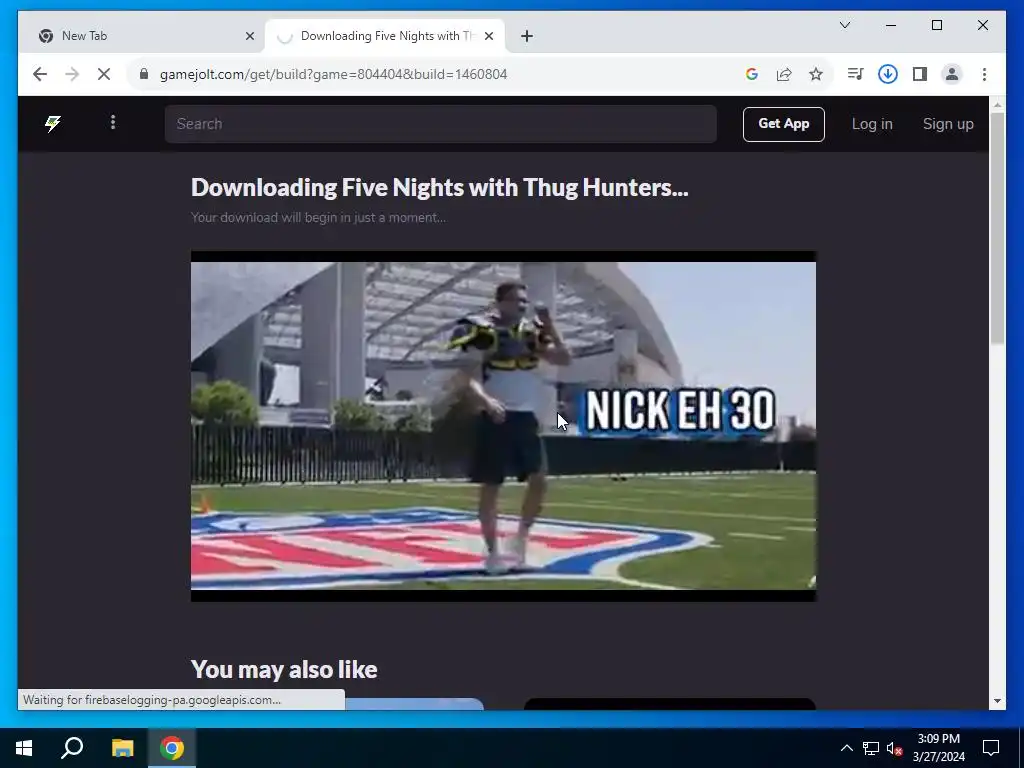
Task: Stop loading the page
Action: pos(104,74)
